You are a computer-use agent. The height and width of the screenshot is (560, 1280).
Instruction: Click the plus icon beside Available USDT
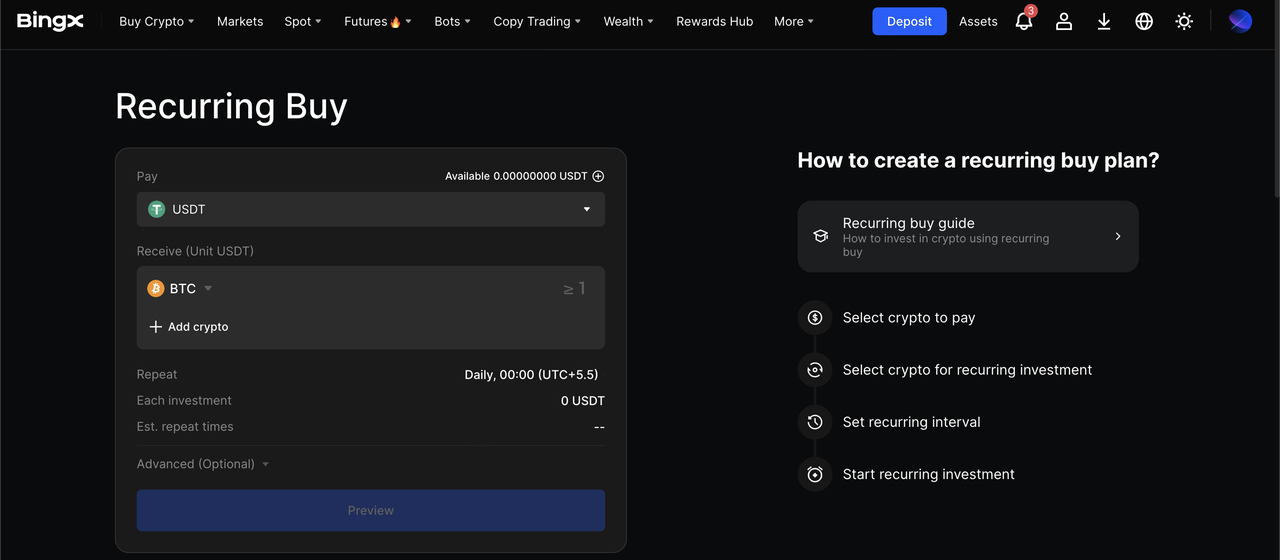coord(598,176)
